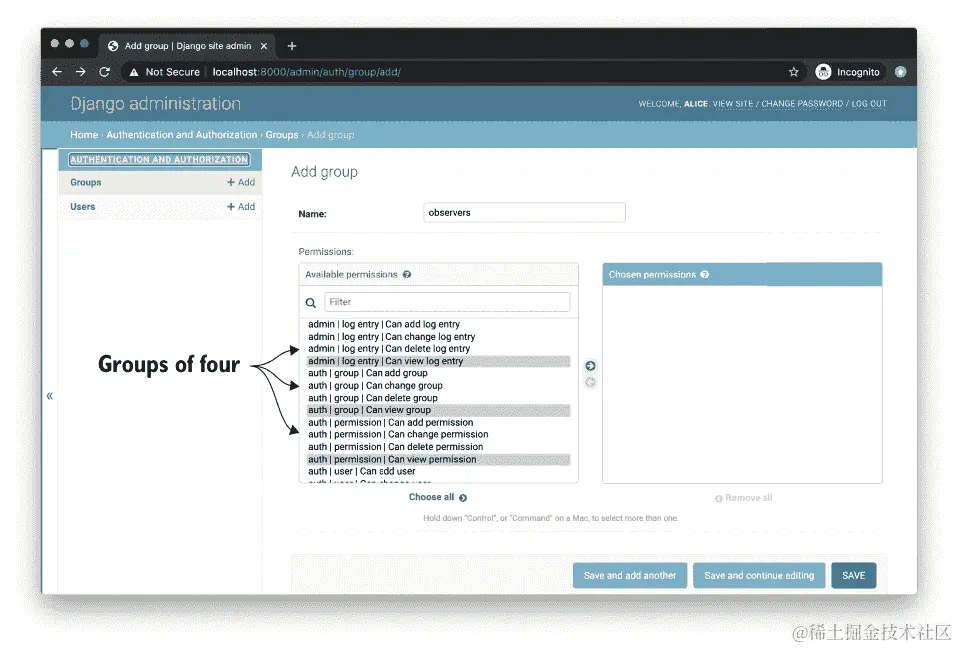
Task: Select 'admin | log entry | Can view log entry'
Action: coord(438,361)
